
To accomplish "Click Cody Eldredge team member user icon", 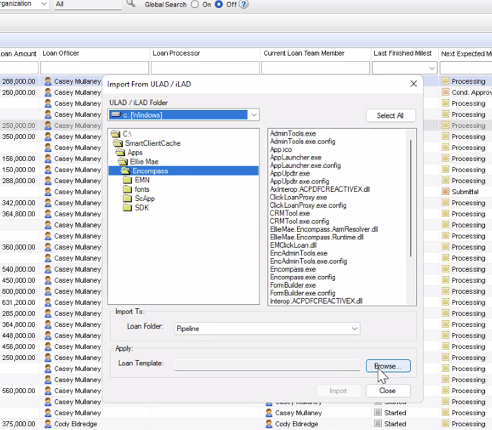I will (269, 424).
